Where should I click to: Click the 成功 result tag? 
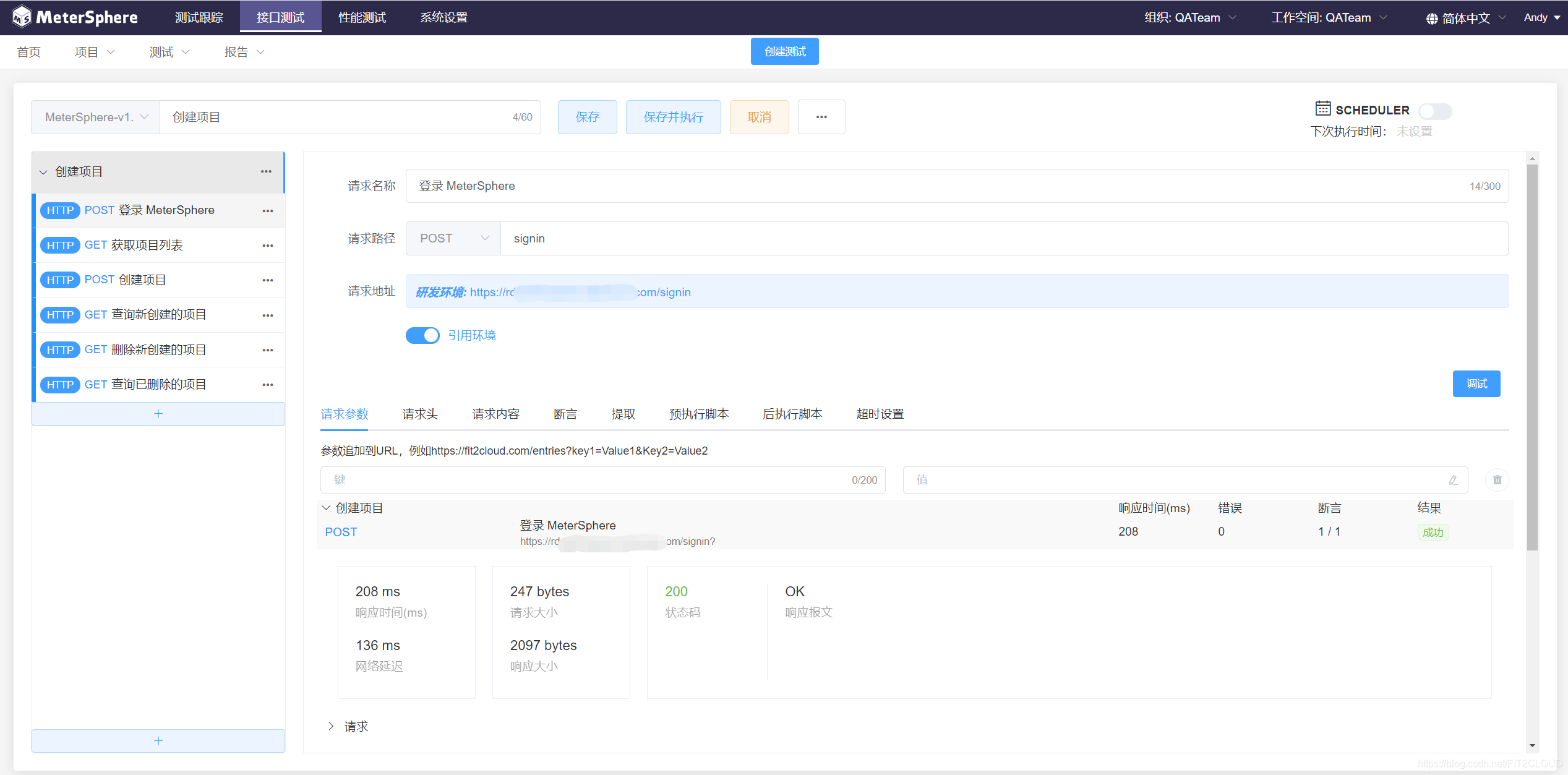click(x=1433, y=533)
